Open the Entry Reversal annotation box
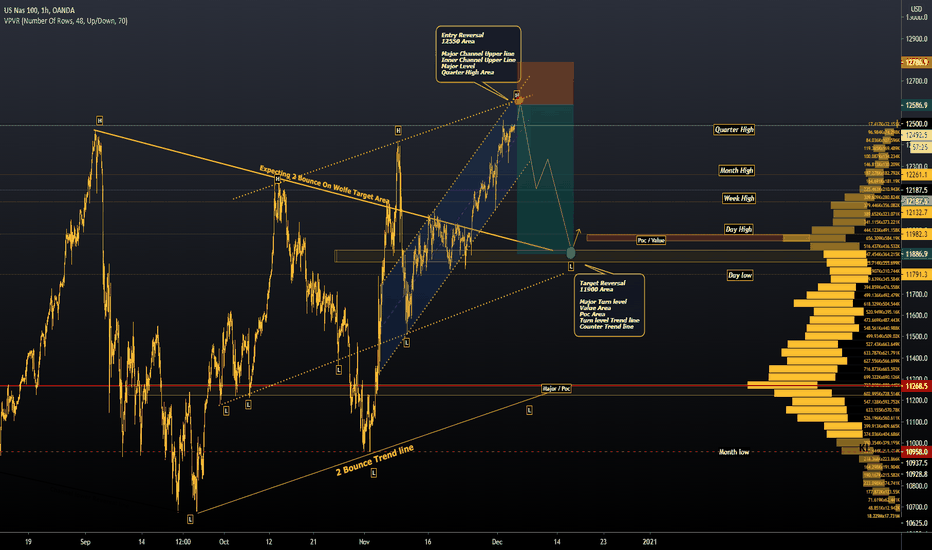Image resolution: width=932 pixels, height=550 pixels. (x=478, y=54)
